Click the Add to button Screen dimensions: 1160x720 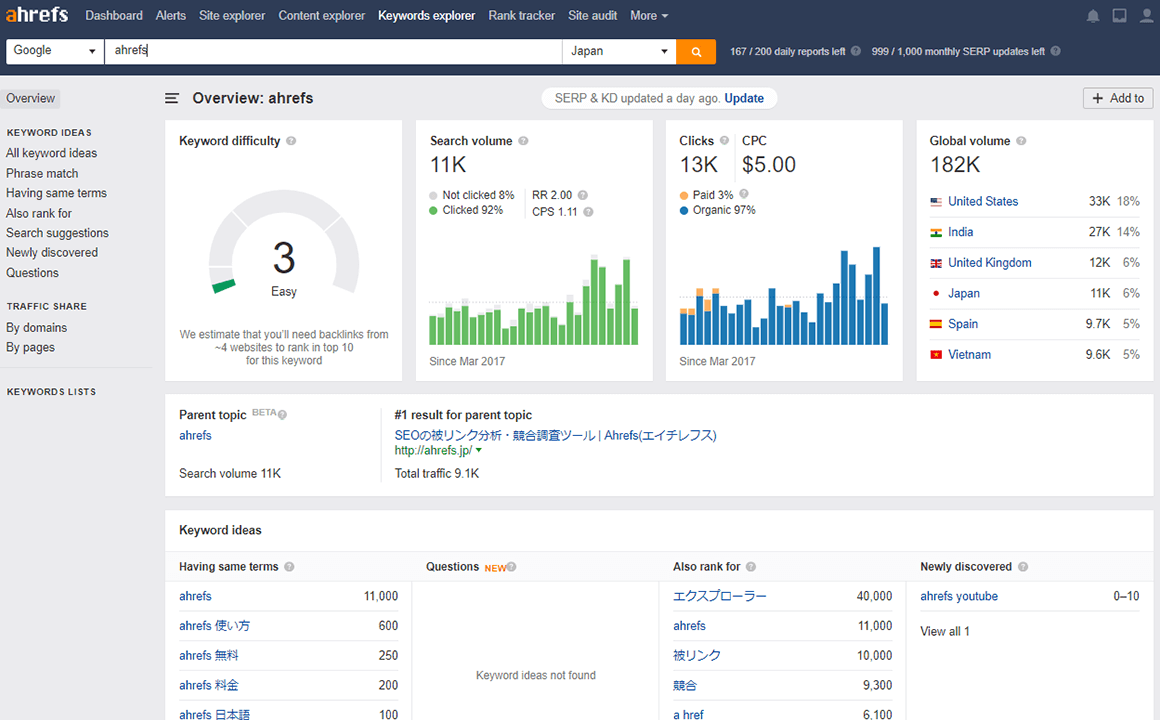tap(1118, 98)
